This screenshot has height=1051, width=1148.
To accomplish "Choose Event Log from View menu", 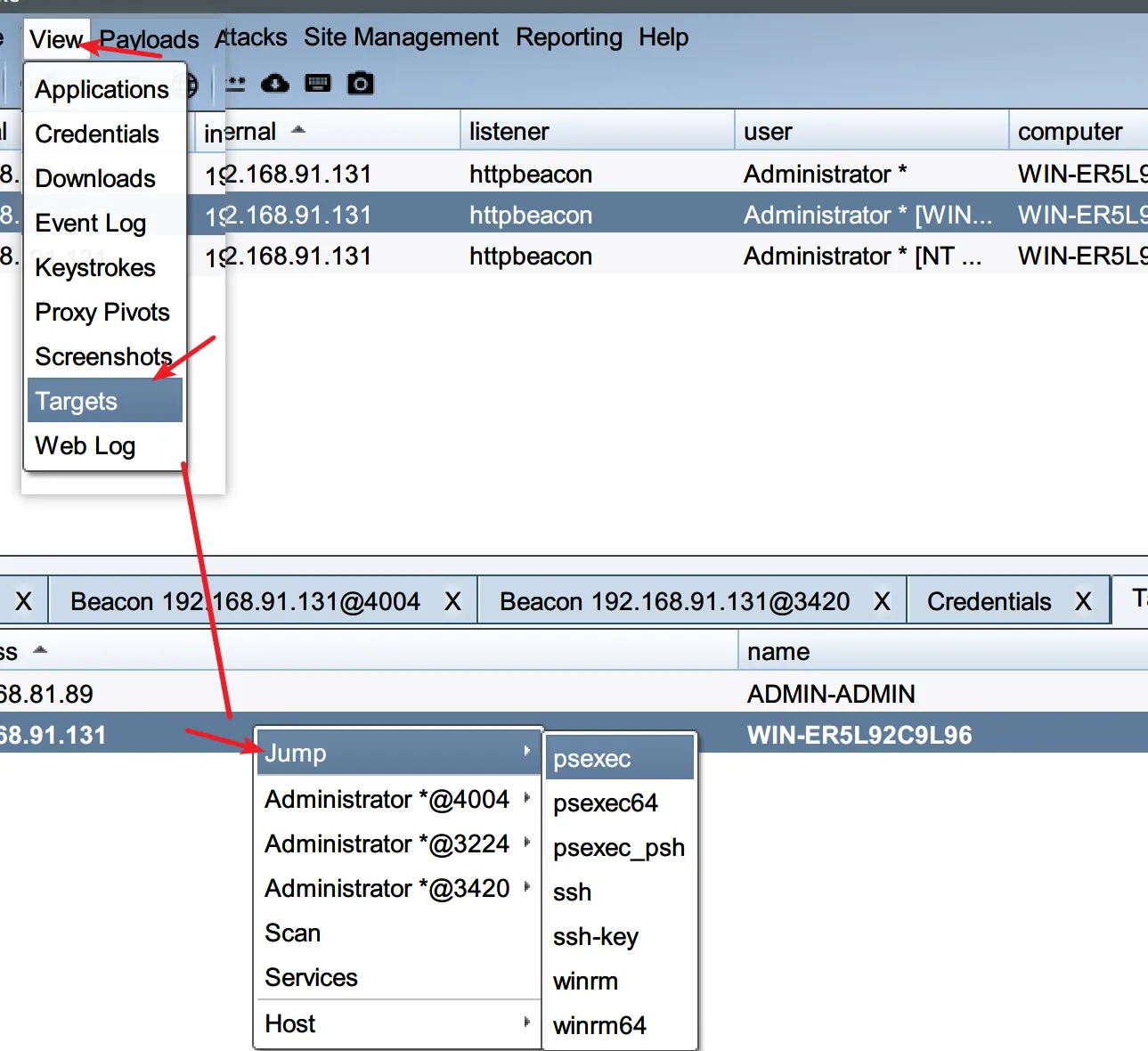I will 104,223.
